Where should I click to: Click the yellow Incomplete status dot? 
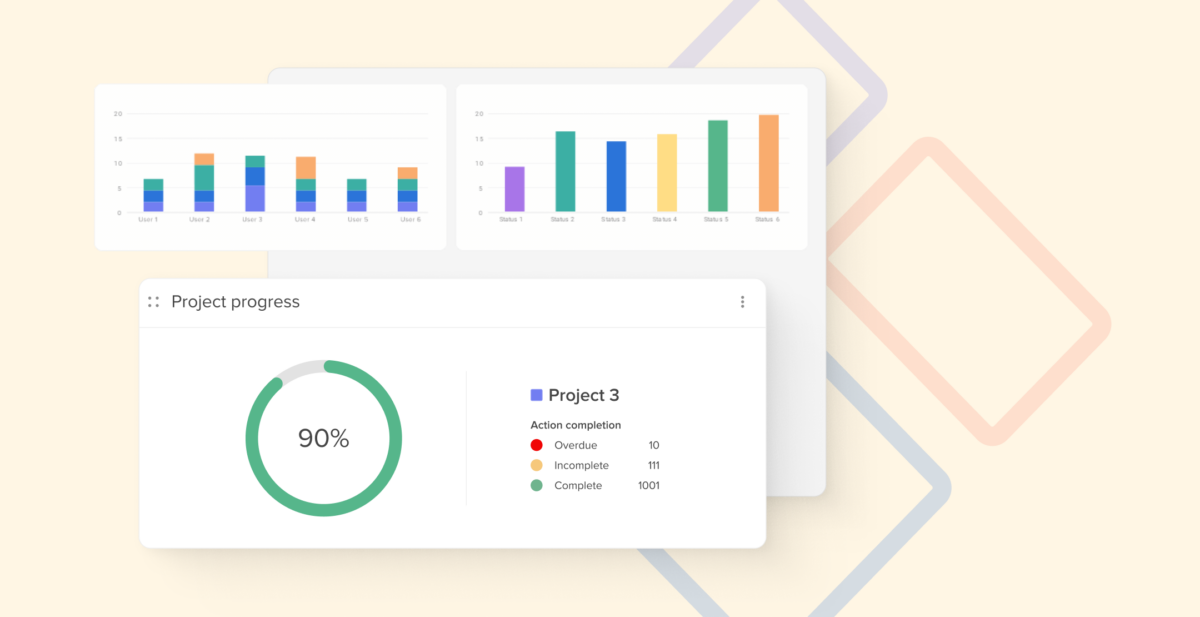pyautogui.click(x=538, y=465)
